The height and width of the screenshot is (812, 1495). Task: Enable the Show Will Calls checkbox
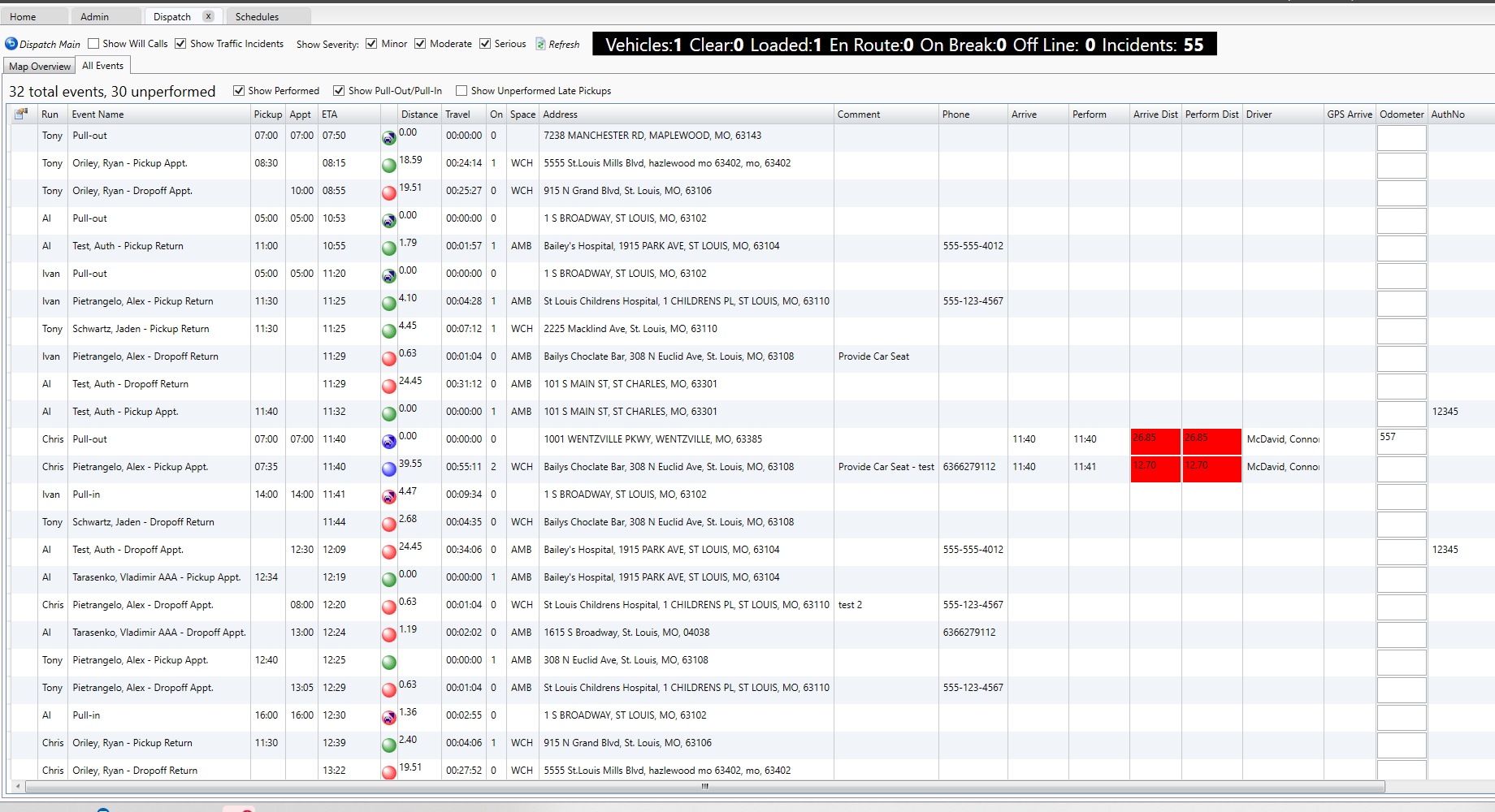pos(93,44)
